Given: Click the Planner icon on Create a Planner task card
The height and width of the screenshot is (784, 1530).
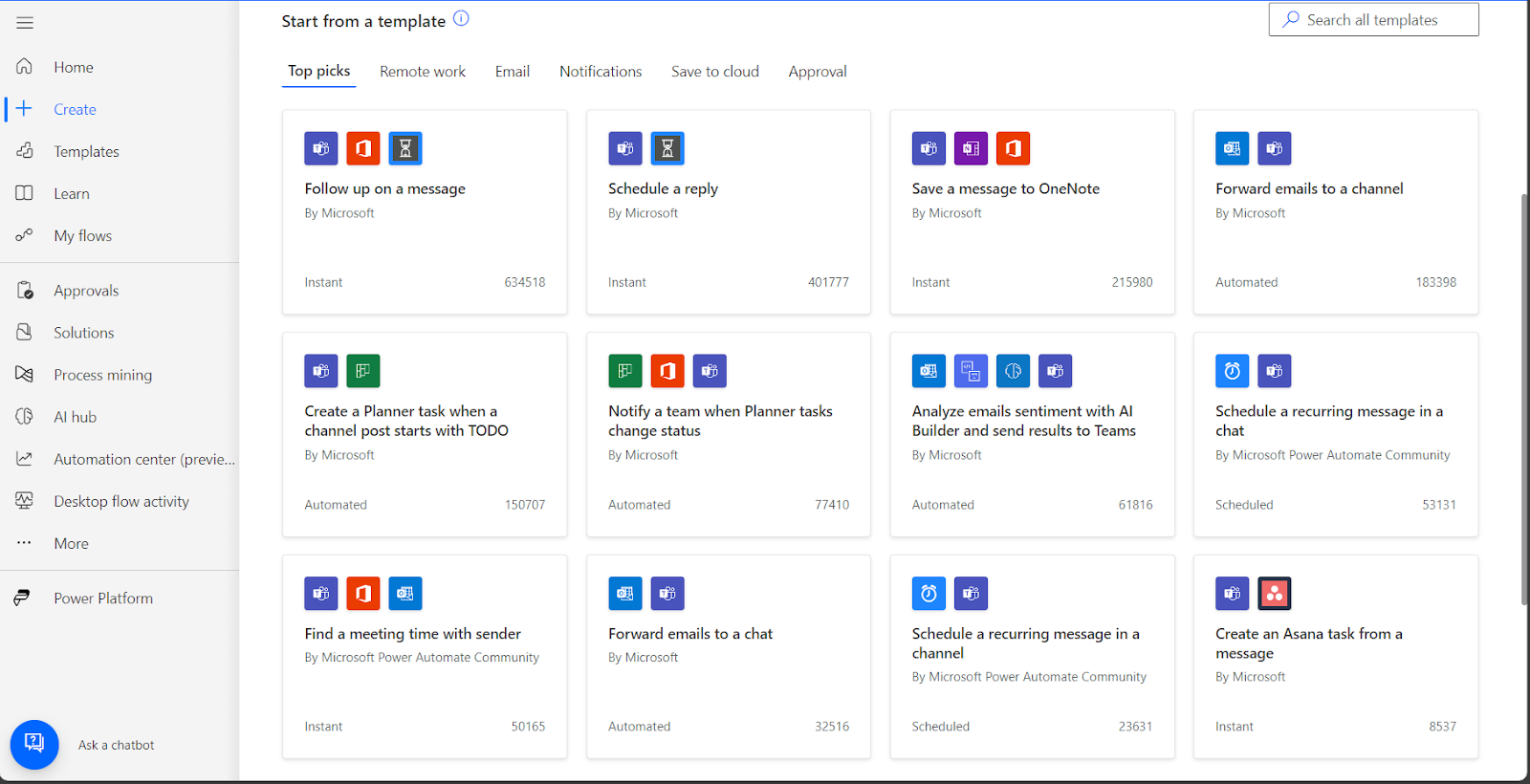Looking at the screenshot, I should pyautogui.click(x=363, y=371).
